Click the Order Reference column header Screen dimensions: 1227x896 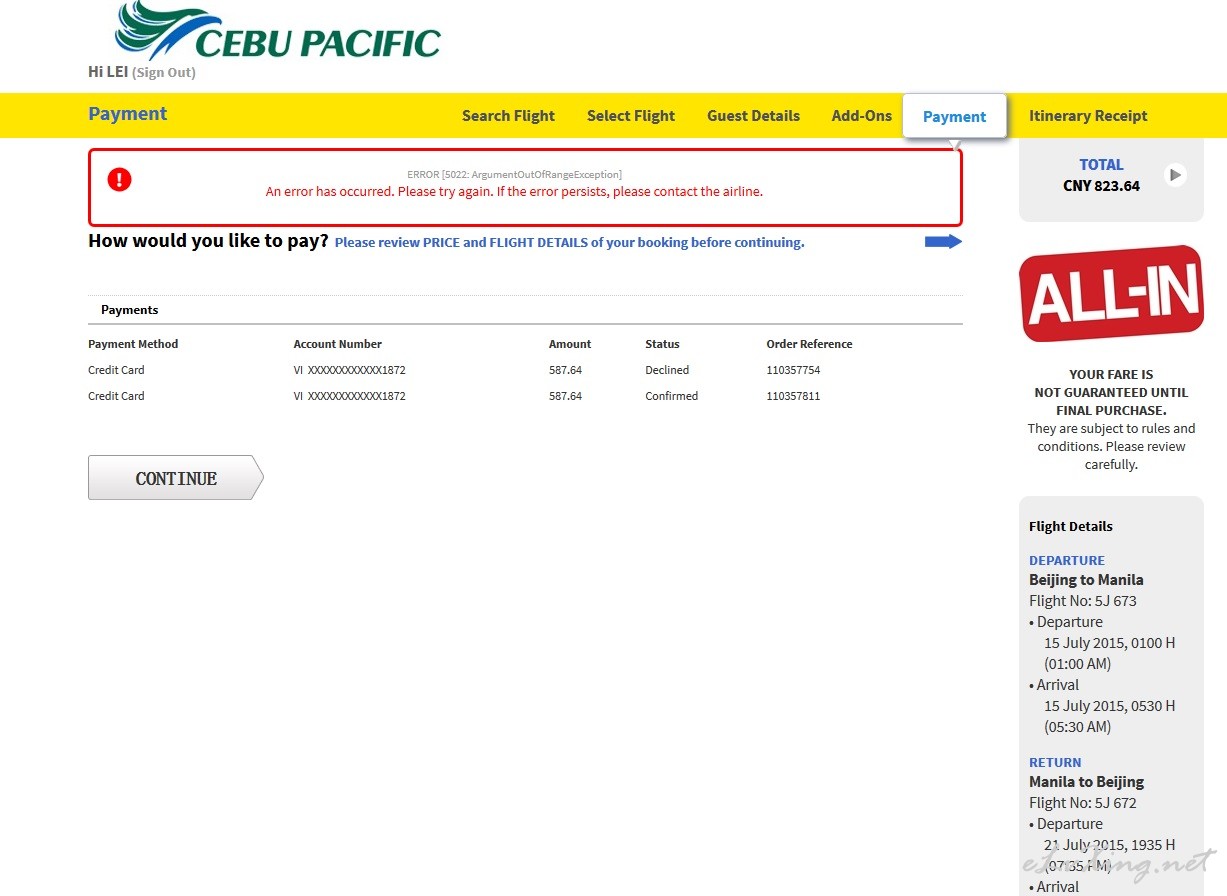(x=809, y=344)
